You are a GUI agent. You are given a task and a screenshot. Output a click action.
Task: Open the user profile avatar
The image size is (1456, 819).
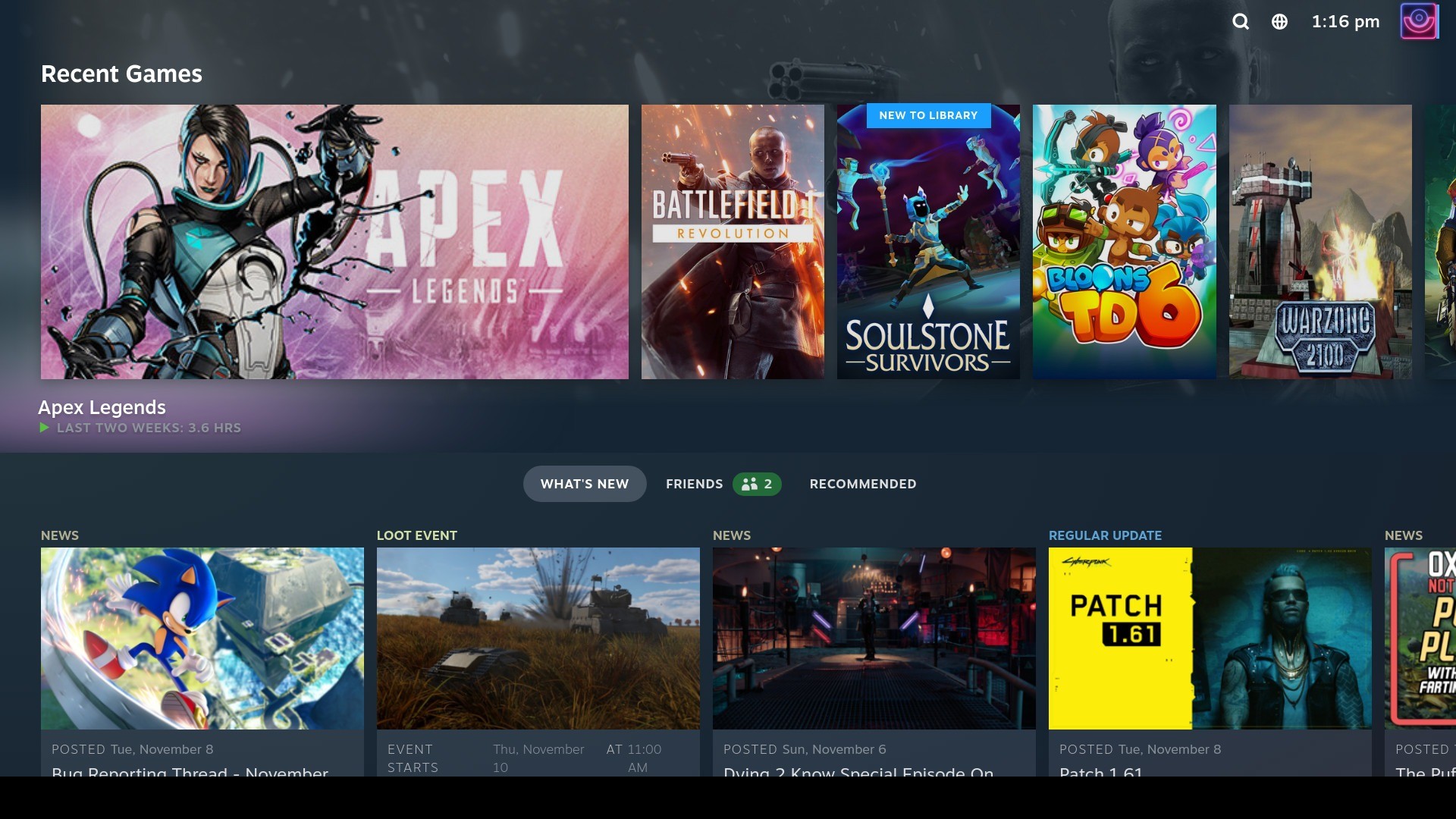pos(1419,21)
